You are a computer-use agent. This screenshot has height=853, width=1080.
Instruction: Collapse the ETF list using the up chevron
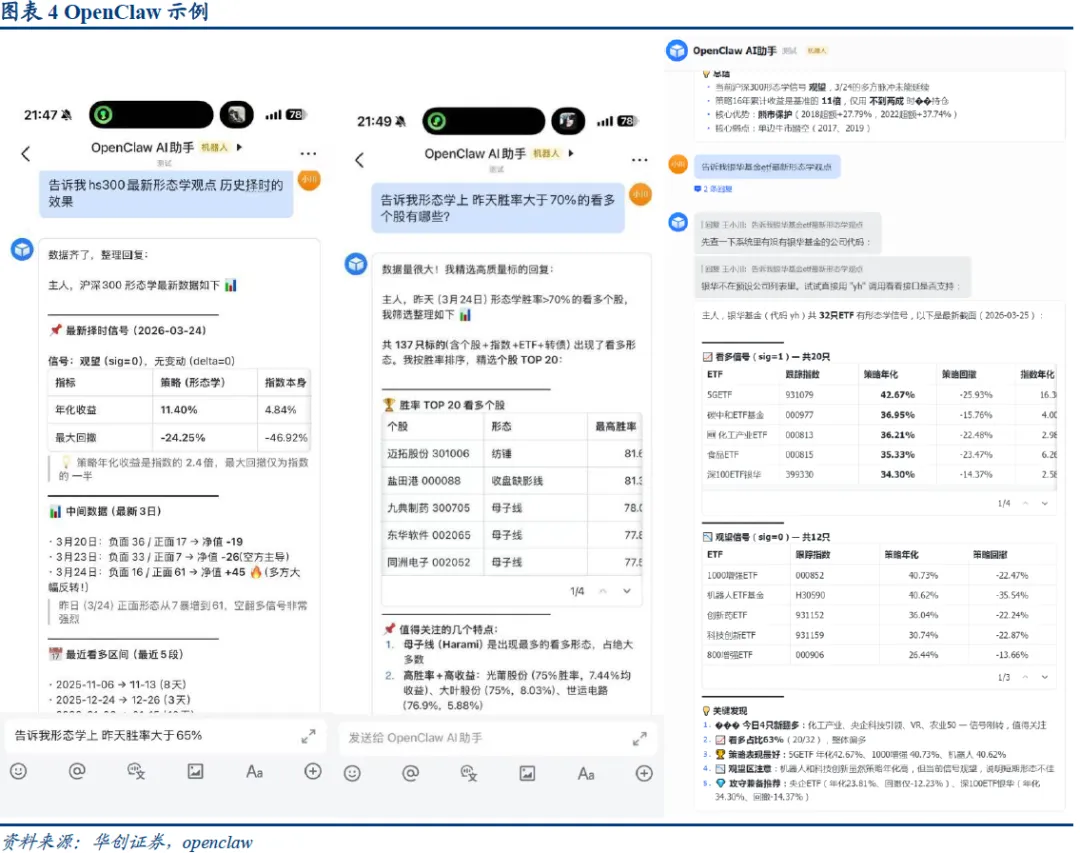pos(1026,503)
